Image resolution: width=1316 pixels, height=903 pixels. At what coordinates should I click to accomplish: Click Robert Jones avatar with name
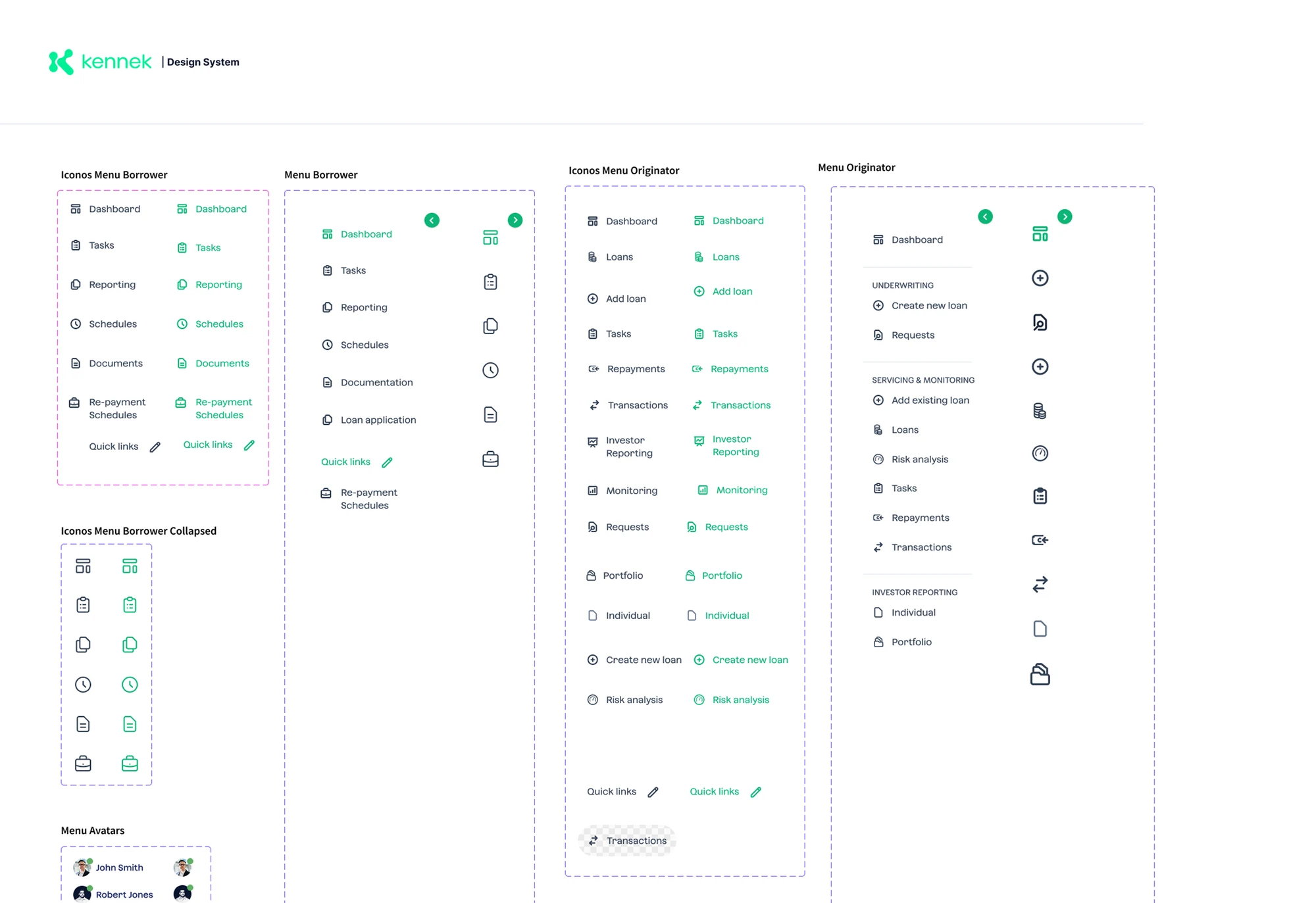tap(113, 894)
